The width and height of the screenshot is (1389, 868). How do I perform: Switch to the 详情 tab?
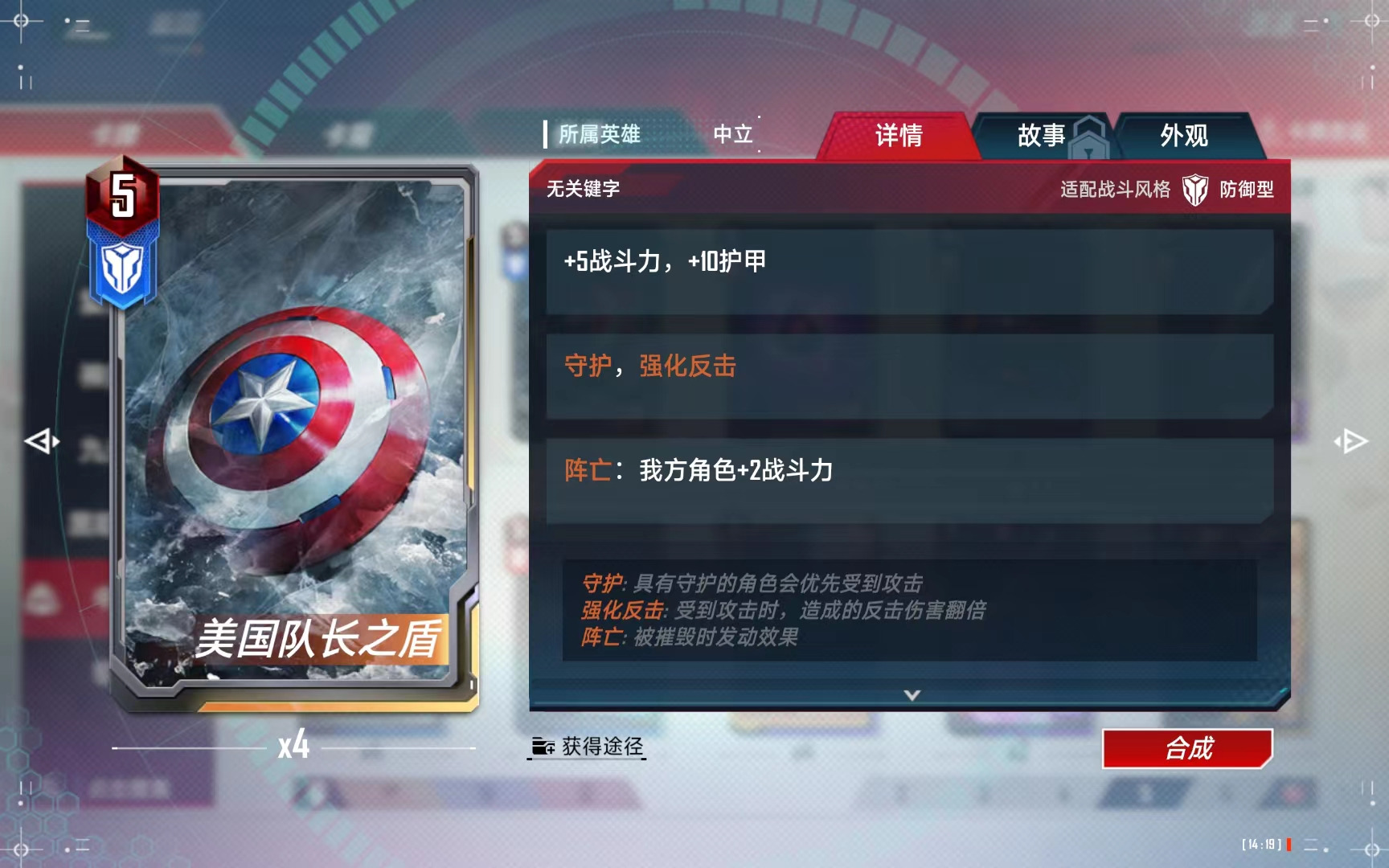pos(899,136)
